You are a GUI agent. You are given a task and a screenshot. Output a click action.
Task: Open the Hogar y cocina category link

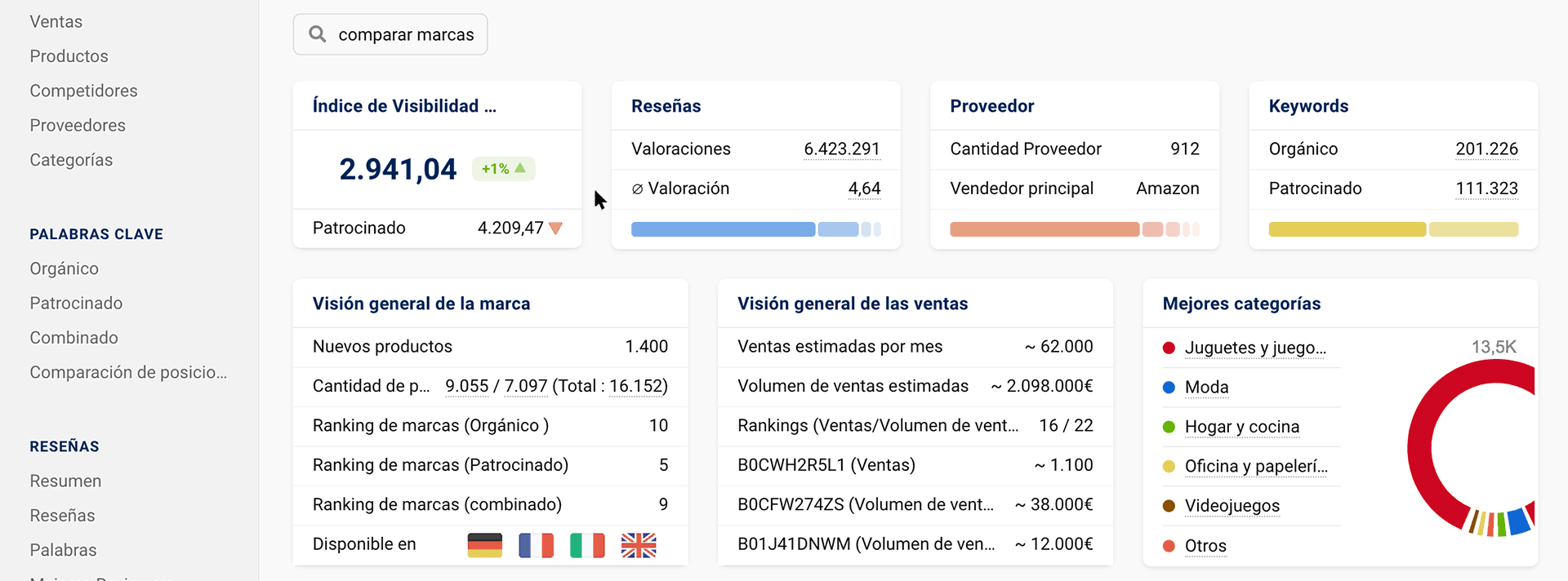point(1241,427)
